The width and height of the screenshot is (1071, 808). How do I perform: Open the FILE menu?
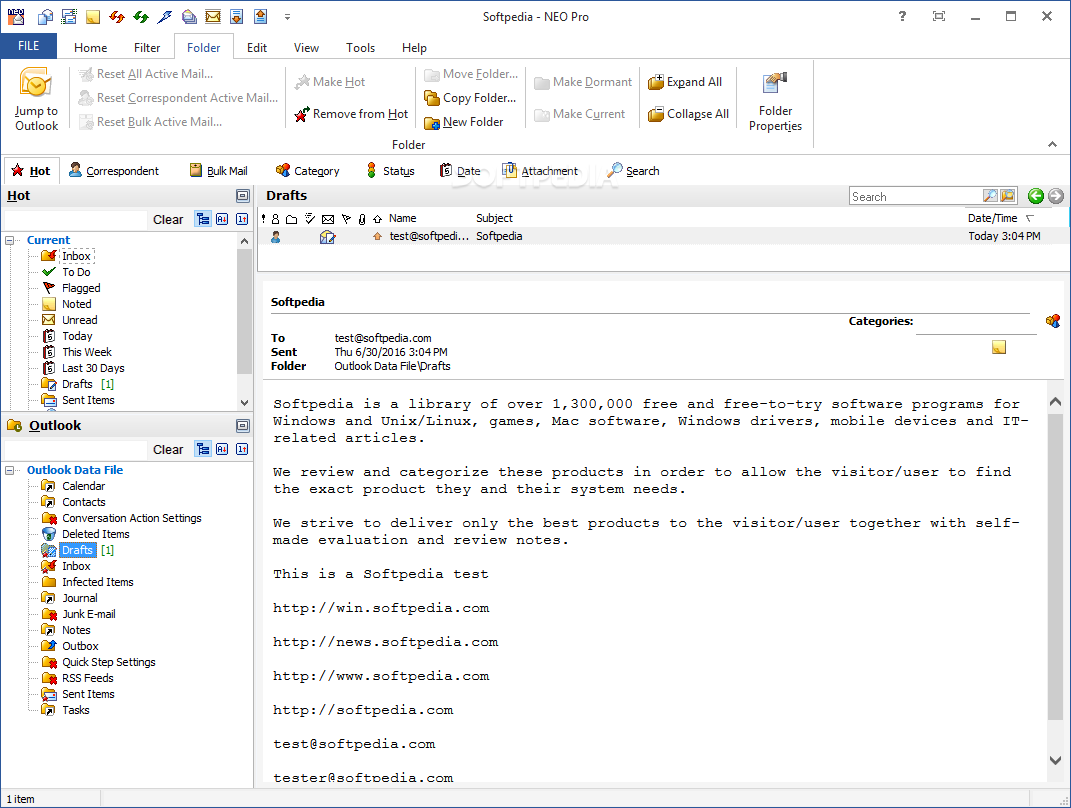[x=29, y=46]
